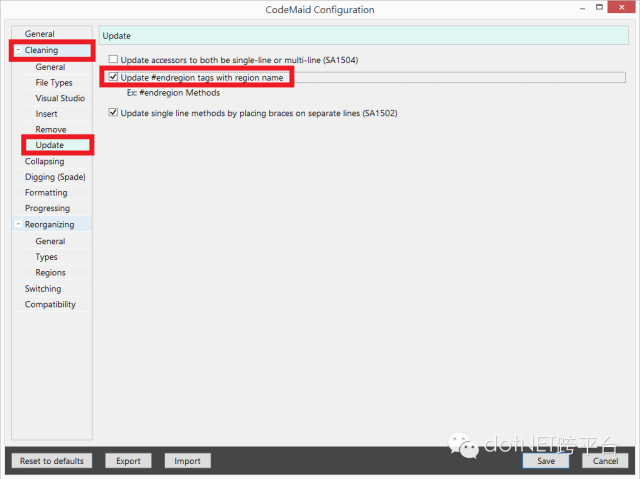This screenshot has width=640, height=479.
Task: Open the top-level General settings page
Action: (40, 34)
